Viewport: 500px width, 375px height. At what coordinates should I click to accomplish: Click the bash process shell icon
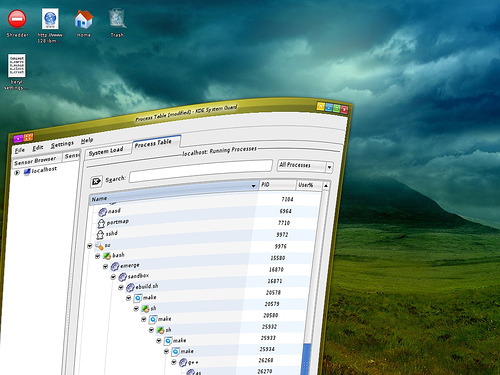point(107,256)
